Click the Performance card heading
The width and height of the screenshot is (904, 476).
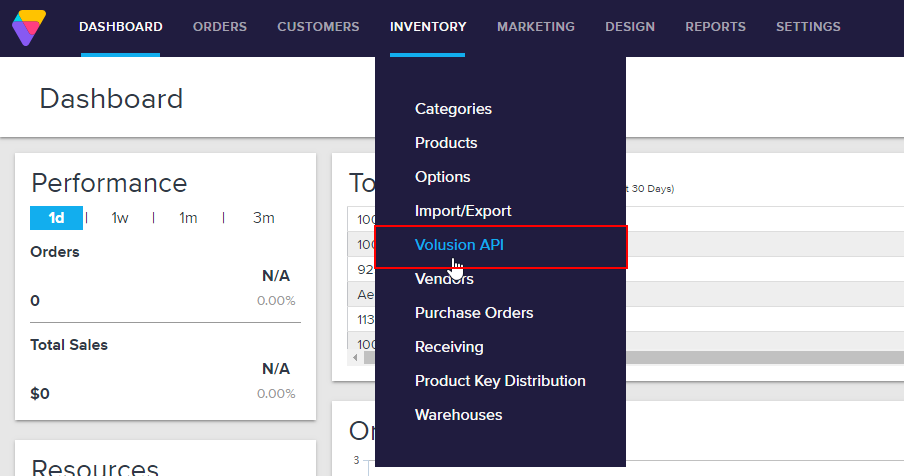(x=109, y=183)
